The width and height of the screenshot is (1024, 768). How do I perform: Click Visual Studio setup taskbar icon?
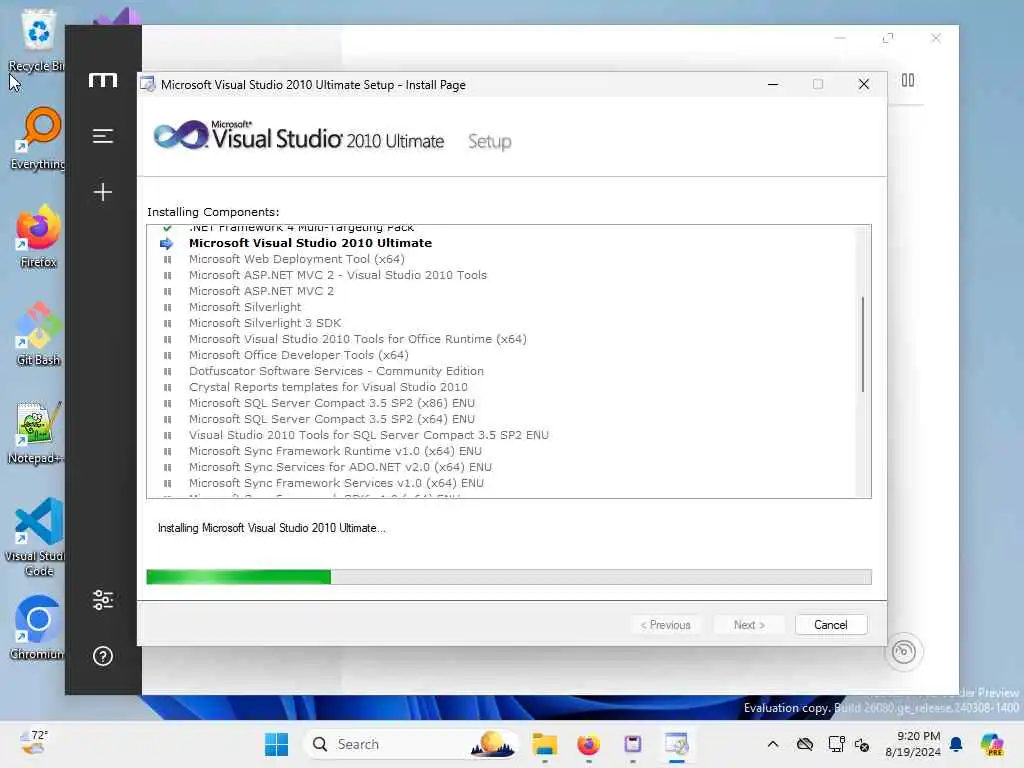[x=677, y=744]
